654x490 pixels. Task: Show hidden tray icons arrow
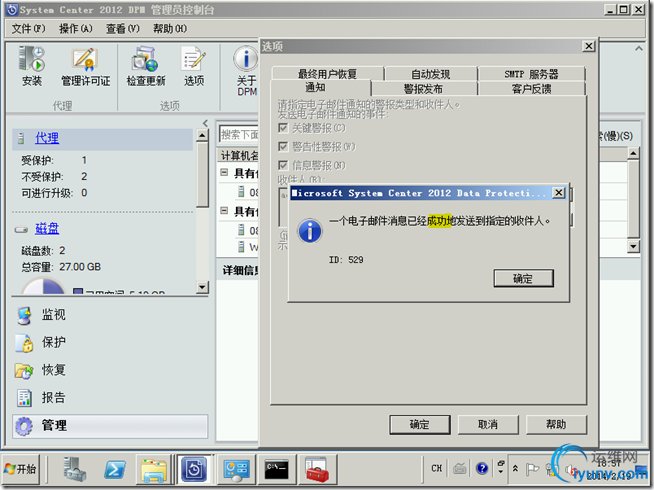click(515, 468)
